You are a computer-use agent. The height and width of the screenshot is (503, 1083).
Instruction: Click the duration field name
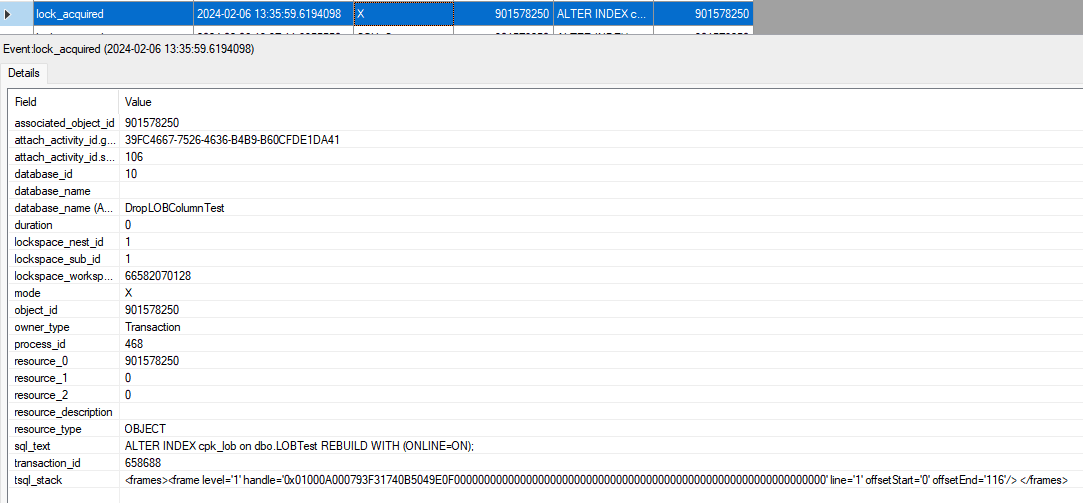tap(33, 225)
